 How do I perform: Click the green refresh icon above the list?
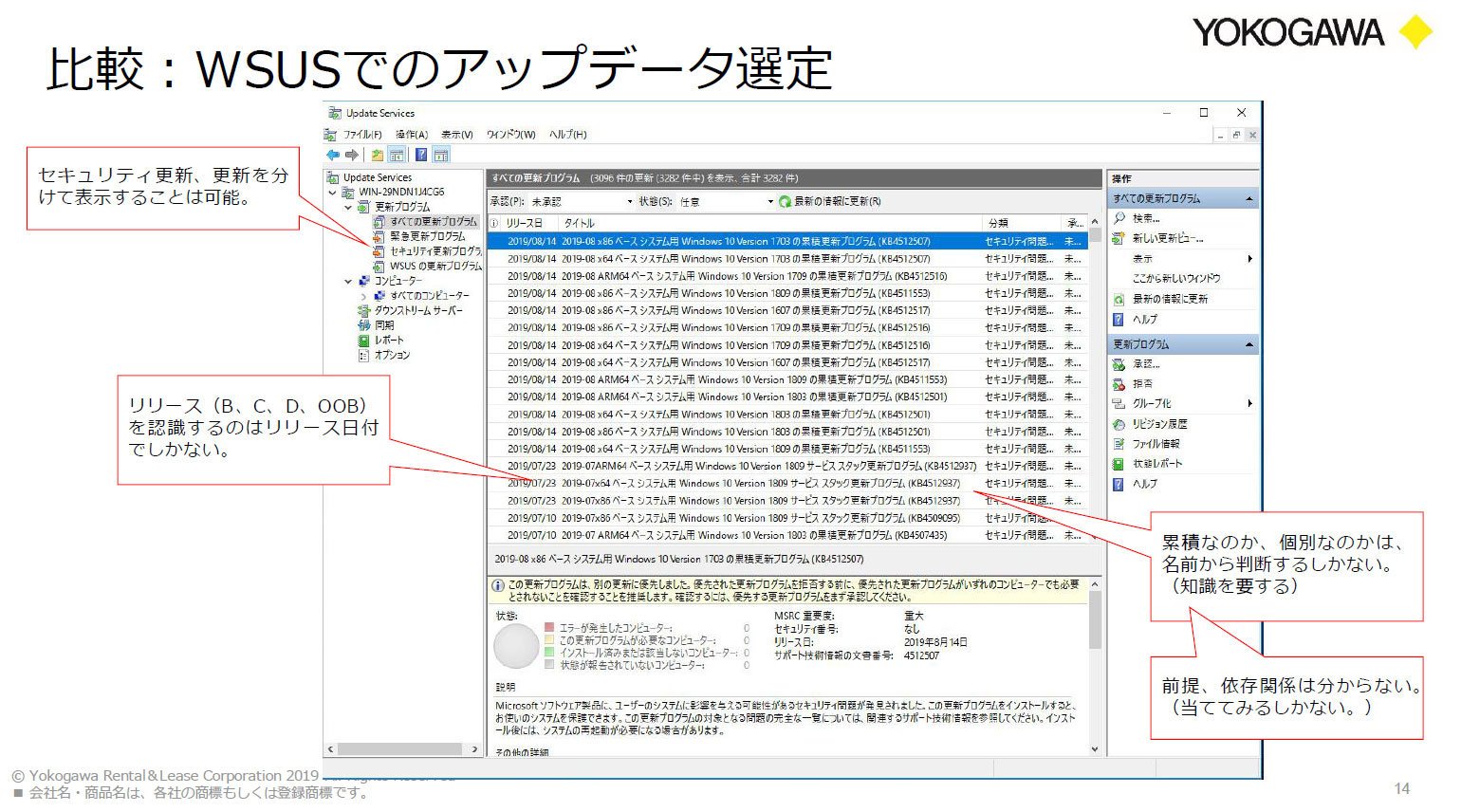(785, 202)
